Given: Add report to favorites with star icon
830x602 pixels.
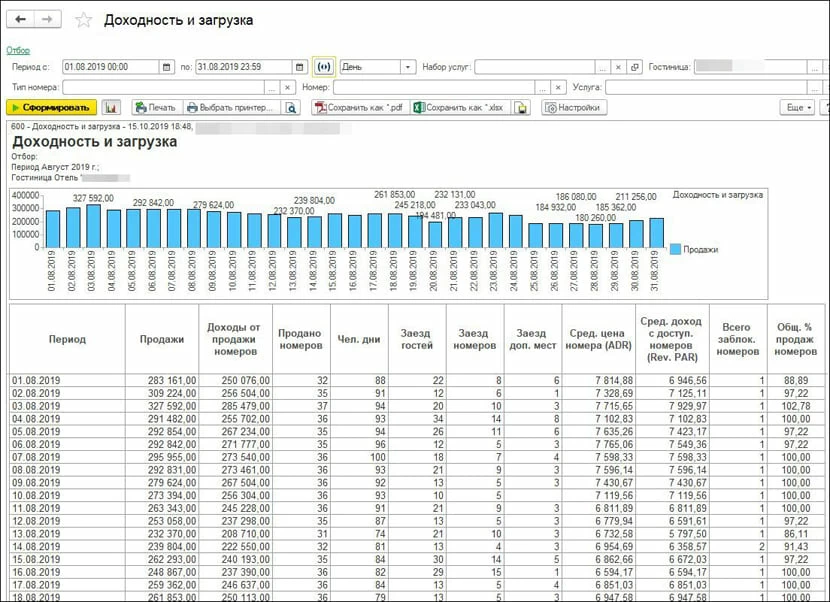Looking at the screenshot, I should point(84,20).
